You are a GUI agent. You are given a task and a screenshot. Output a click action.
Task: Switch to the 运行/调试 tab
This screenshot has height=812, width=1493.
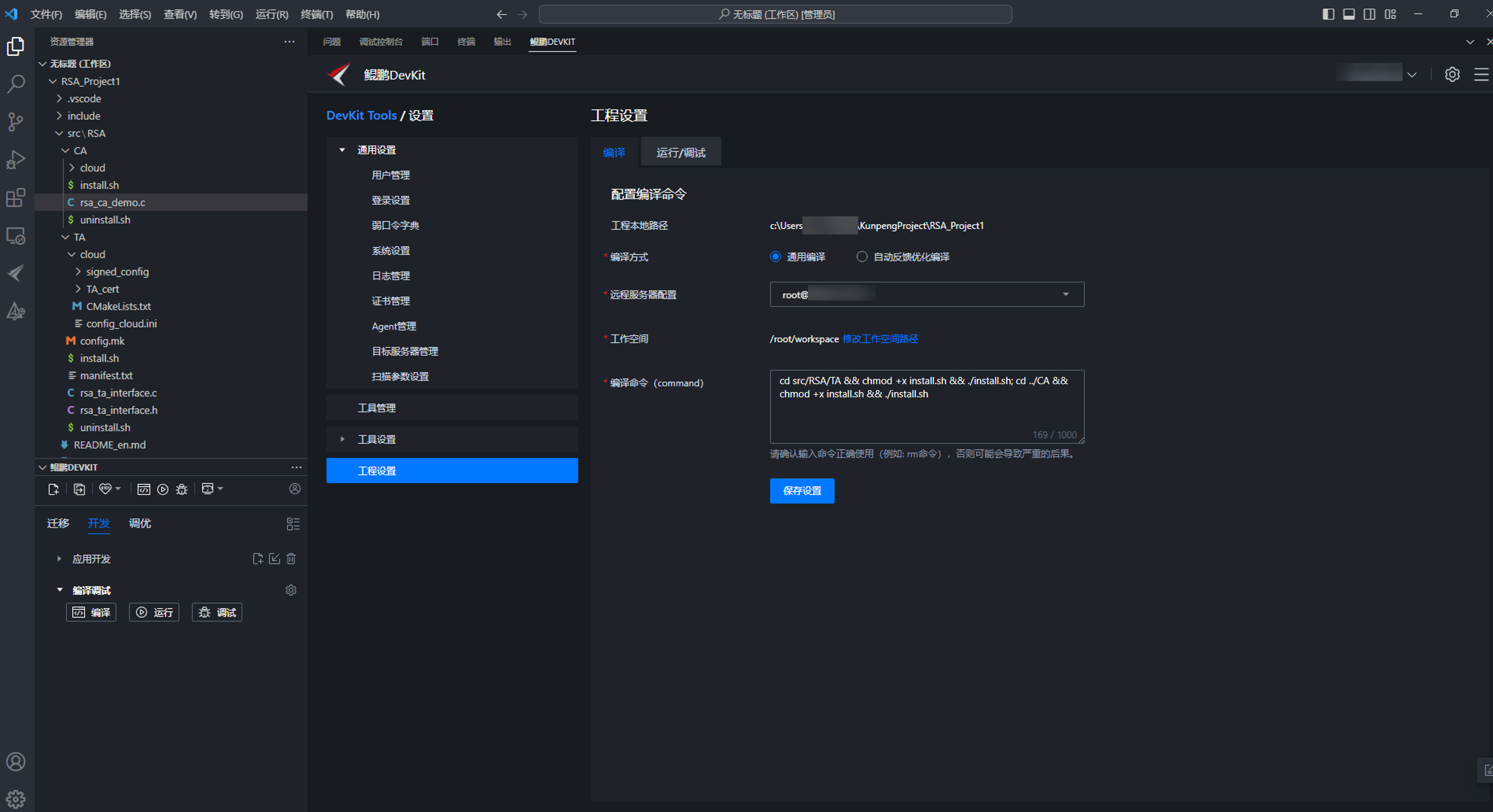coord(680,152)
